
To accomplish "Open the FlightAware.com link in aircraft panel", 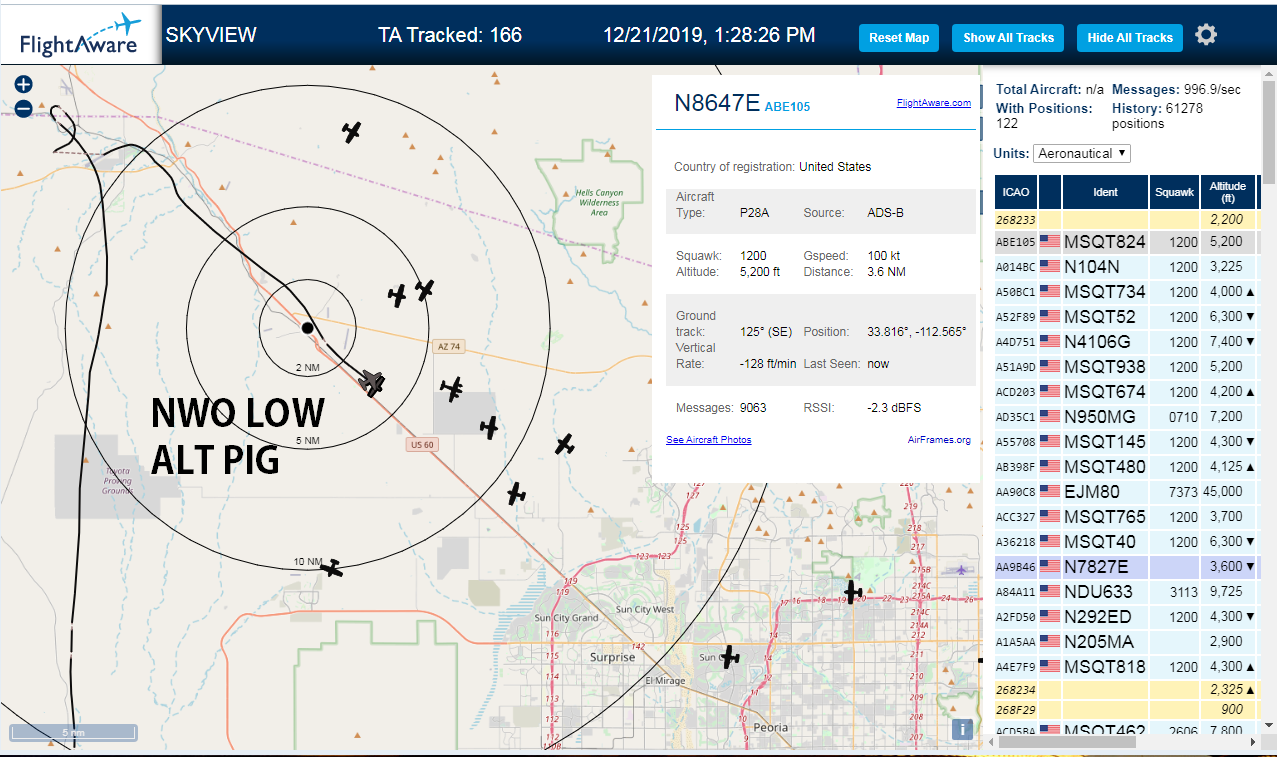I will [x=933, y=102].
